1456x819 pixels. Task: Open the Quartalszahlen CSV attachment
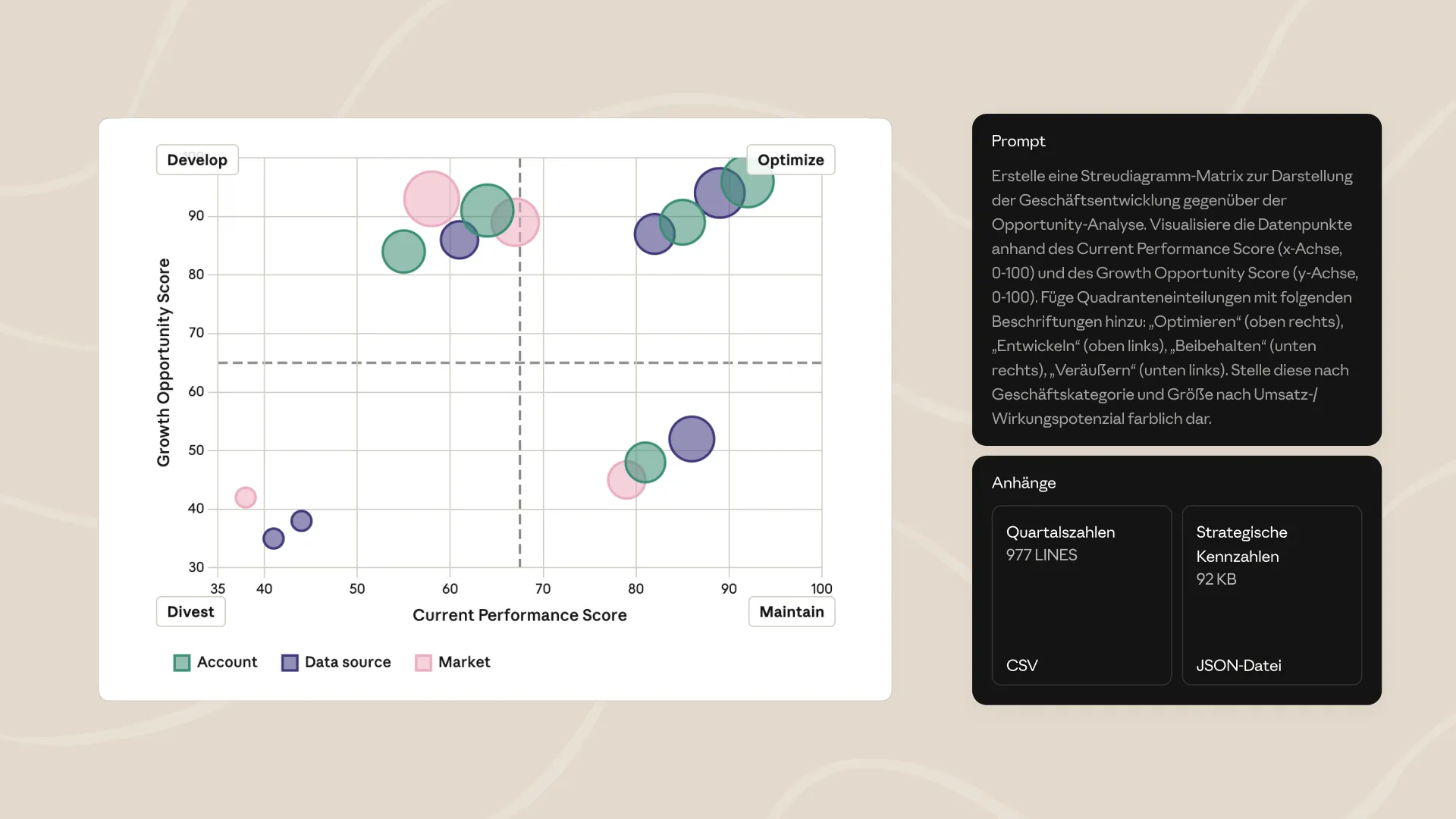pos(1081,595)
